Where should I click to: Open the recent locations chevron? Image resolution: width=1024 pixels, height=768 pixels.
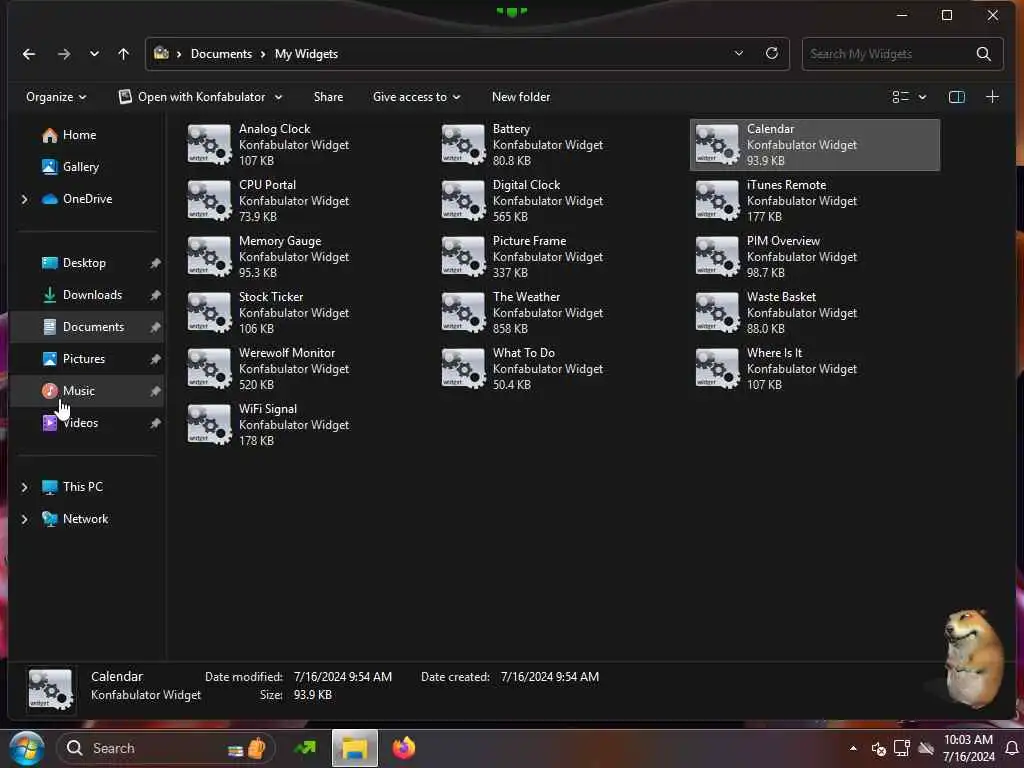(94, 54)
